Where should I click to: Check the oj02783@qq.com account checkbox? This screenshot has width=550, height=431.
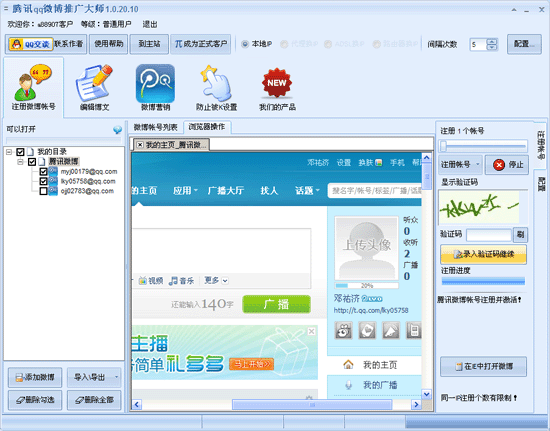point(43,191)
